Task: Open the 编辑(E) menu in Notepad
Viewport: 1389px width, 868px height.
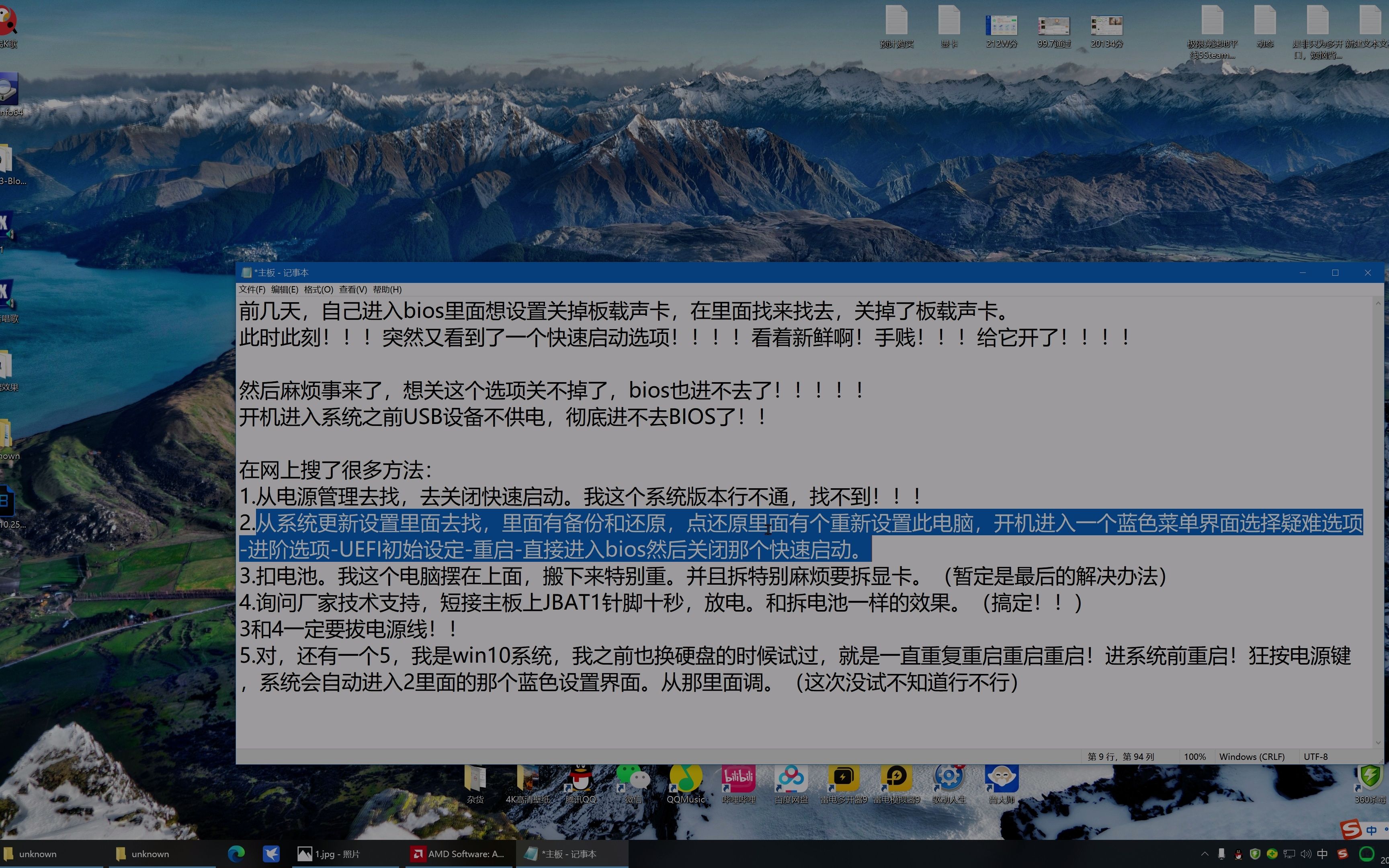Action: (285, 289)
